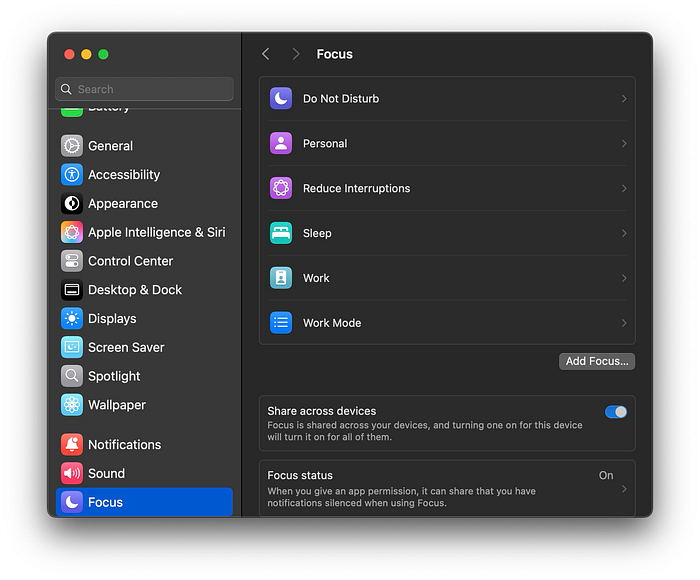Click the green zoom window button
The image size is (700, 580).
pos(103,54)
